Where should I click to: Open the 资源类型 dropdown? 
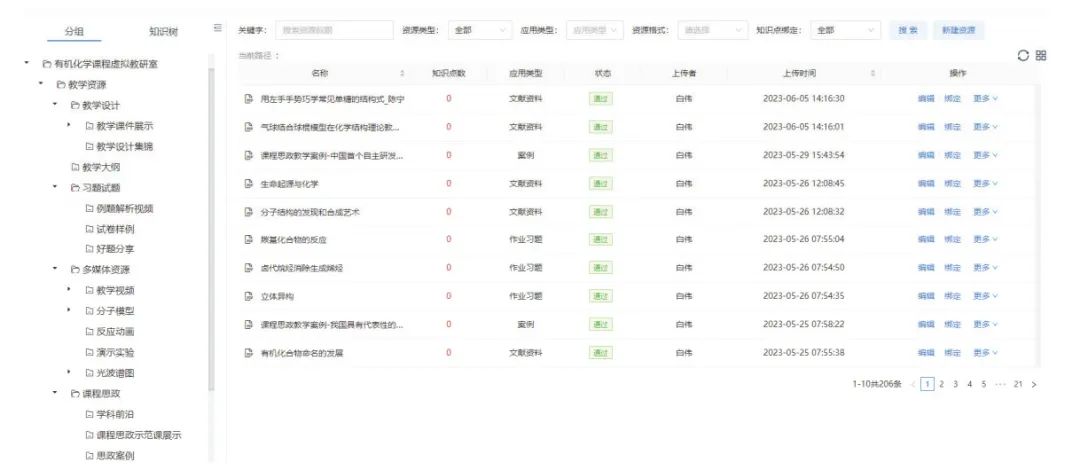click(x=480, y=30)
